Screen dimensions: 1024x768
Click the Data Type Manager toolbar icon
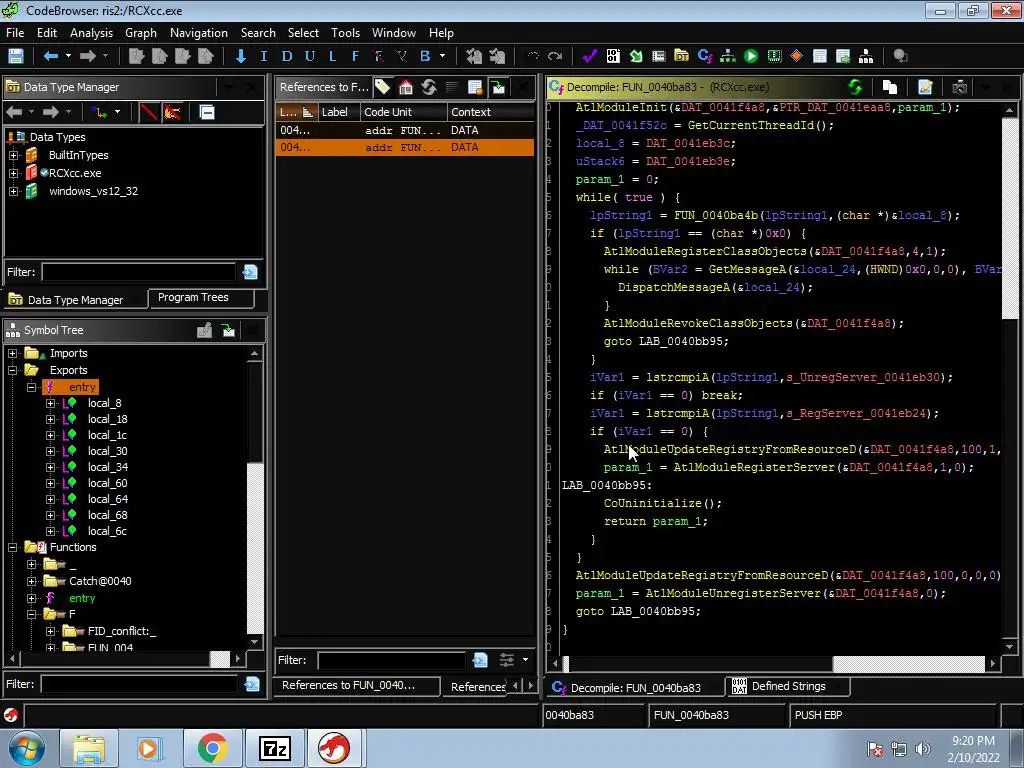[682, 56]
